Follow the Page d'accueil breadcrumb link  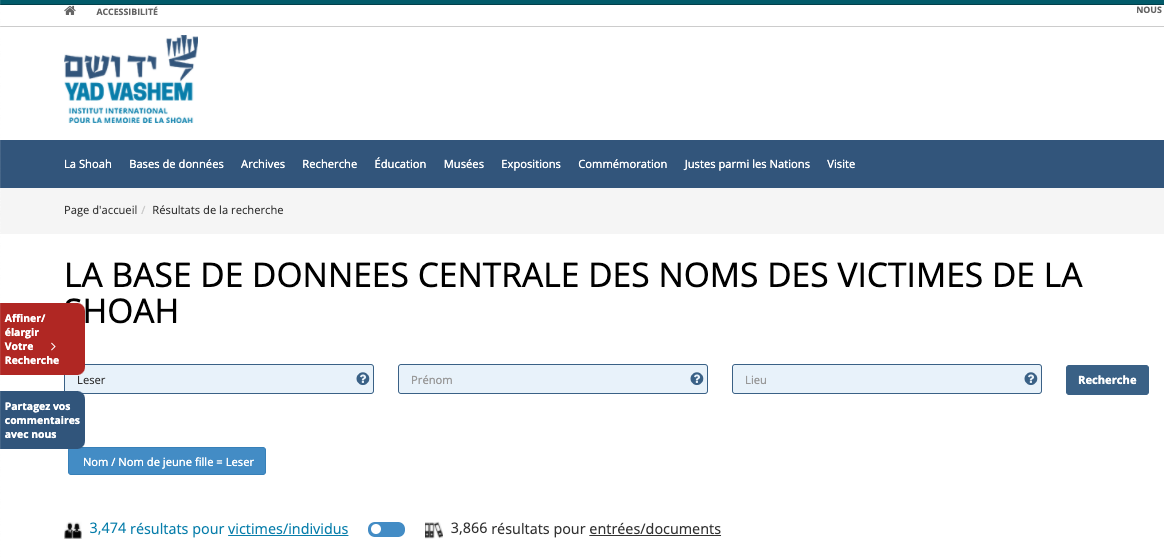point(100,210)
